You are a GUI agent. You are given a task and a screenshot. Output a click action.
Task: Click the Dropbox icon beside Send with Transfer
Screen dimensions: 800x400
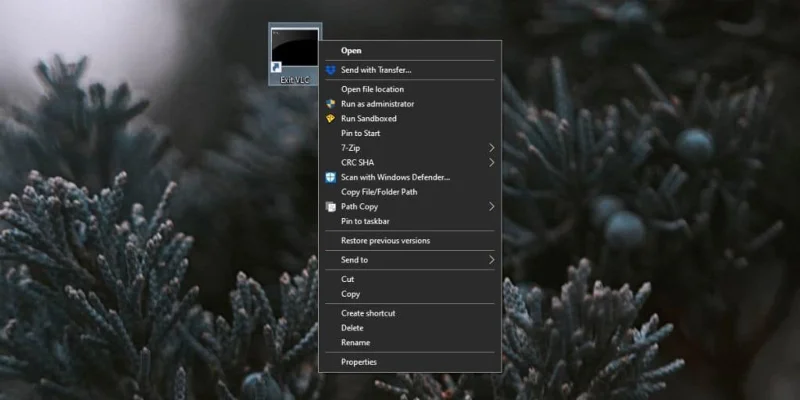[x=331, y=70]
